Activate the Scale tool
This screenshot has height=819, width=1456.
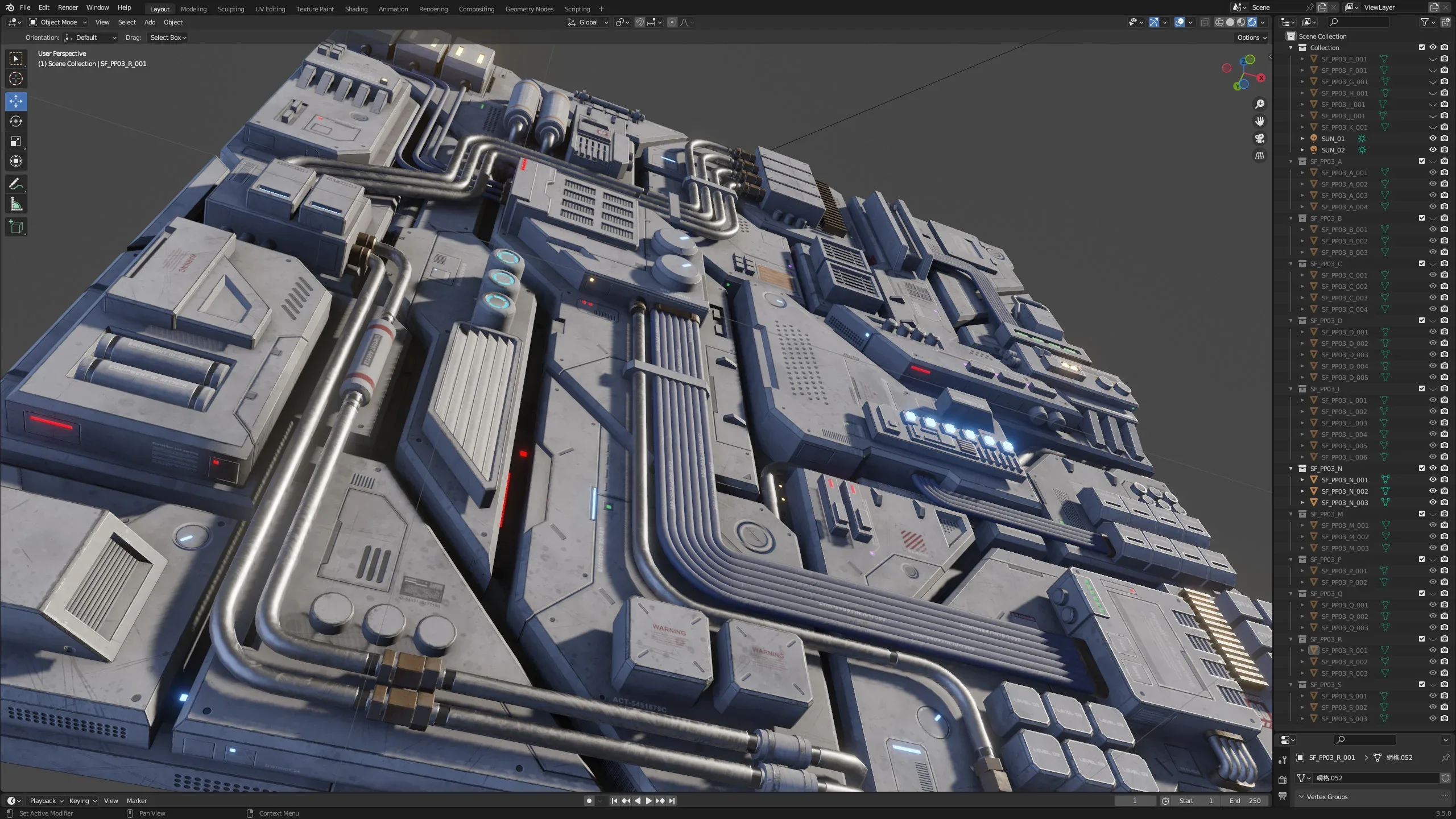pos(16,142)
